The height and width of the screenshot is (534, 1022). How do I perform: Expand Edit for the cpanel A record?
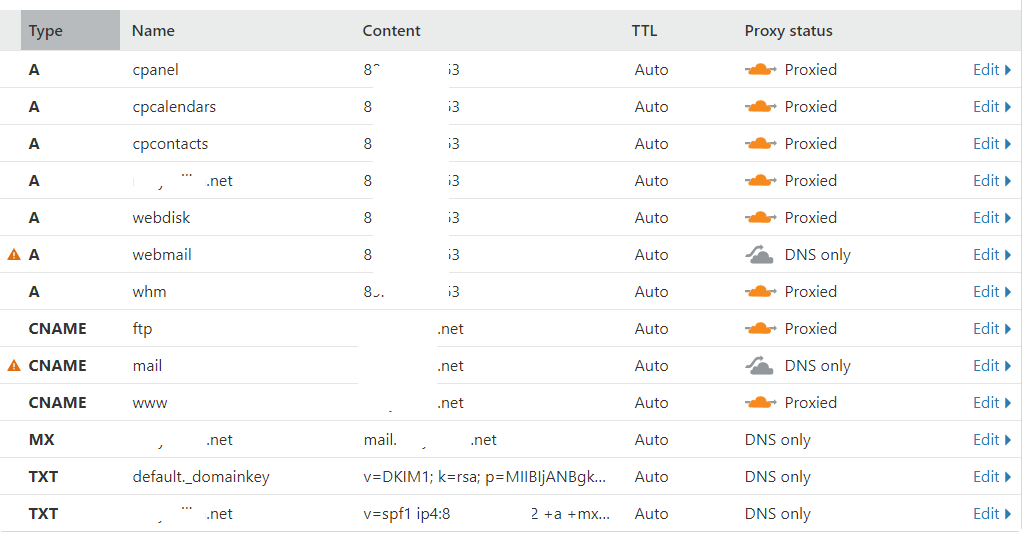click(991, 69)
